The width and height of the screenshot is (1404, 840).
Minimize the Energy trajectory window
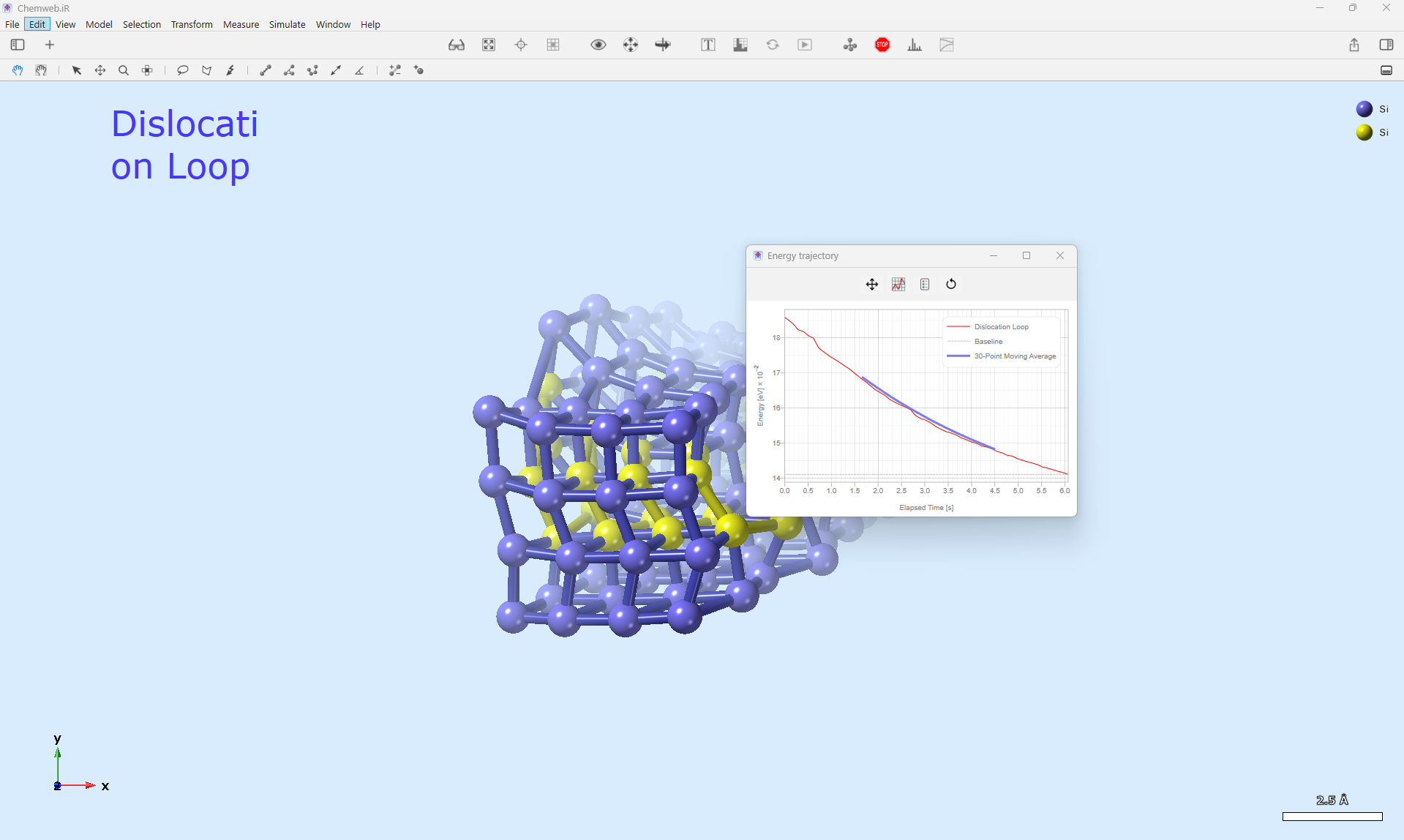pos(994,255)
